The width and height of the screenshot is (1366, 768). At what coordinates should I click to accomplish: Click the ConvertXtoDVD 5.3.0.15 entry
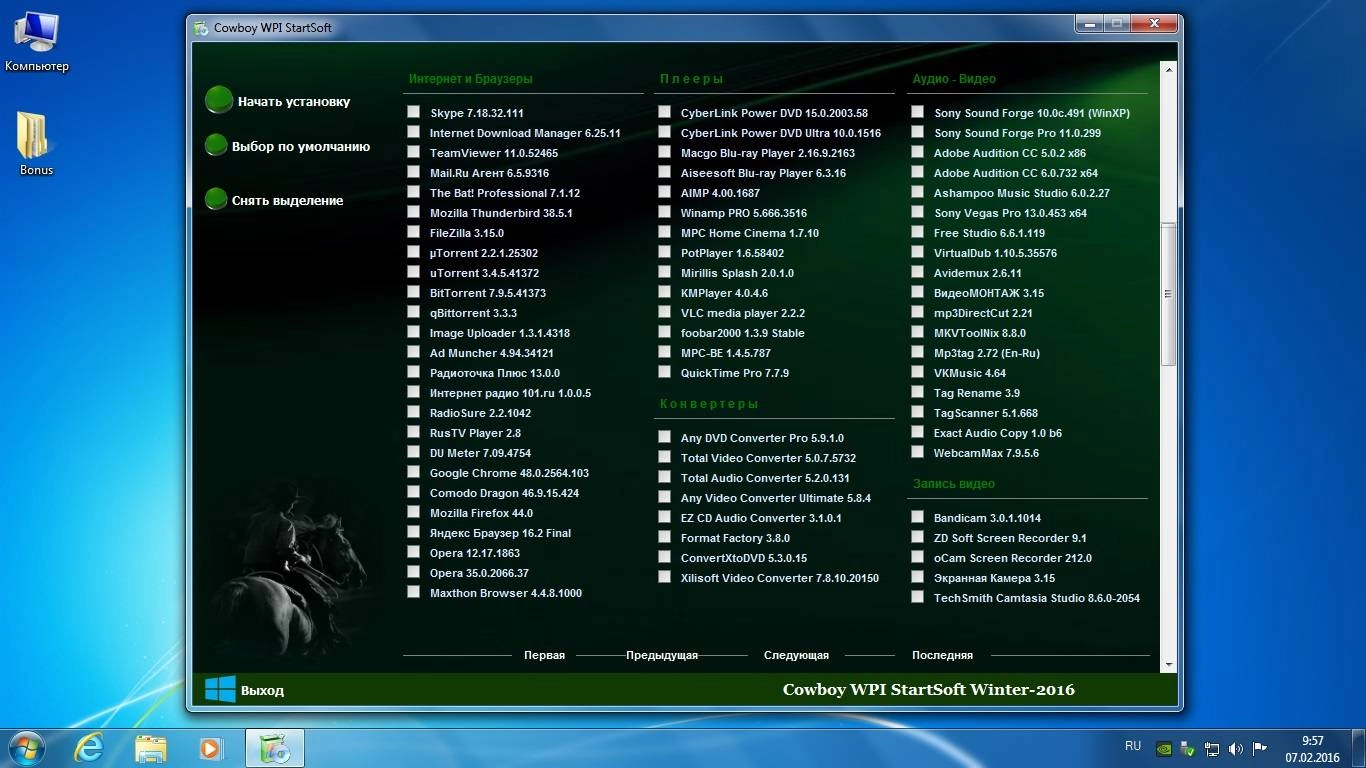coord(744,558)
